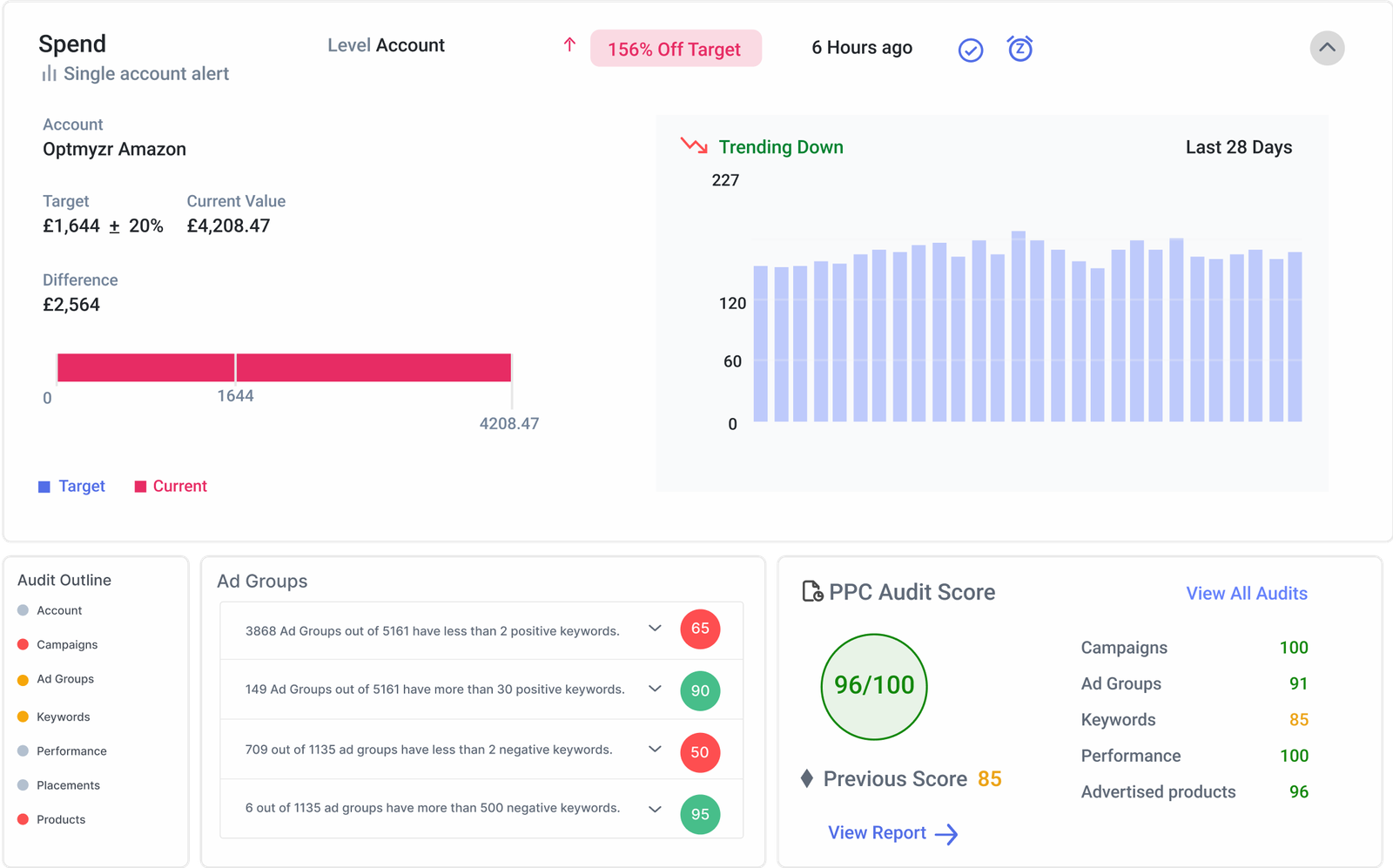Expand the more than 30 positive keywords row

pos(655,689)
